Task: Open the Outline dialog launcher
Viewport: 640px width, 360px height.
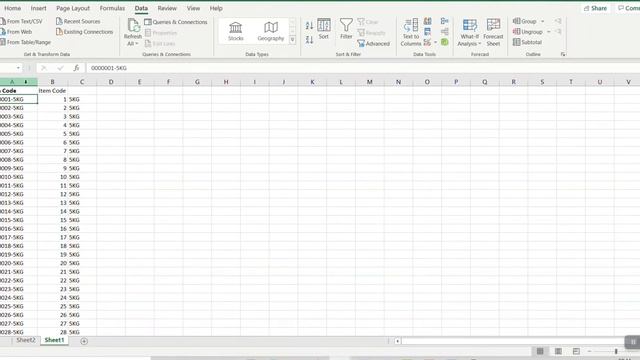Action: (x=563, y=54)
